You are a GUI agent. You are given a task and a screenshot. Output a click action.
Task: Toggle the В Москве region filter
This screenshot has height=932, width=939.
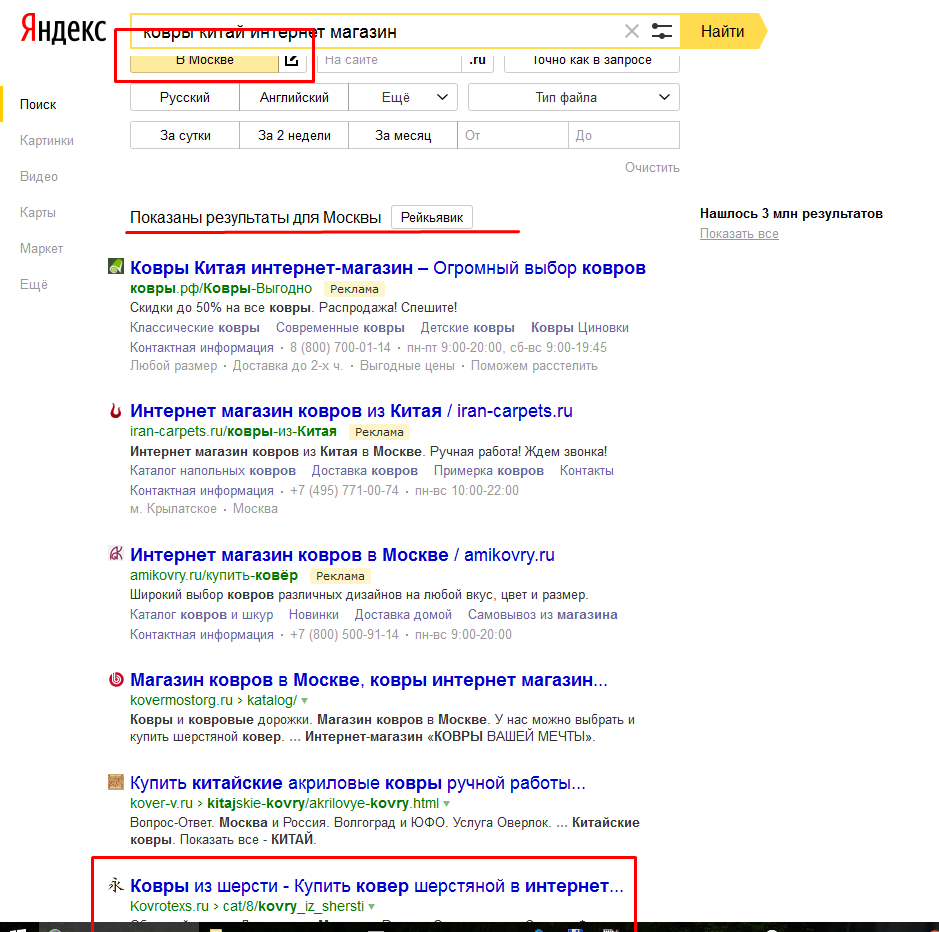click(x=204, y=60)
